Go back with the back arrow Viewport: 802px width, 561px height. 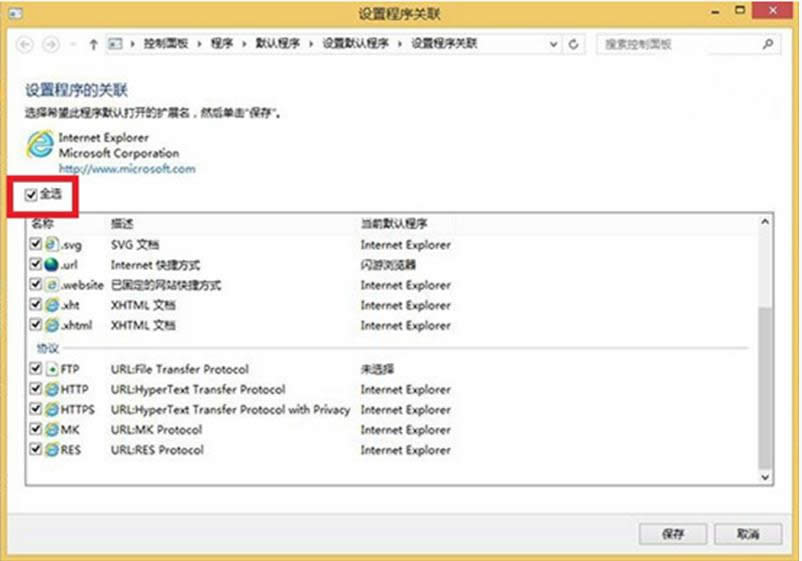pos(25,44)
